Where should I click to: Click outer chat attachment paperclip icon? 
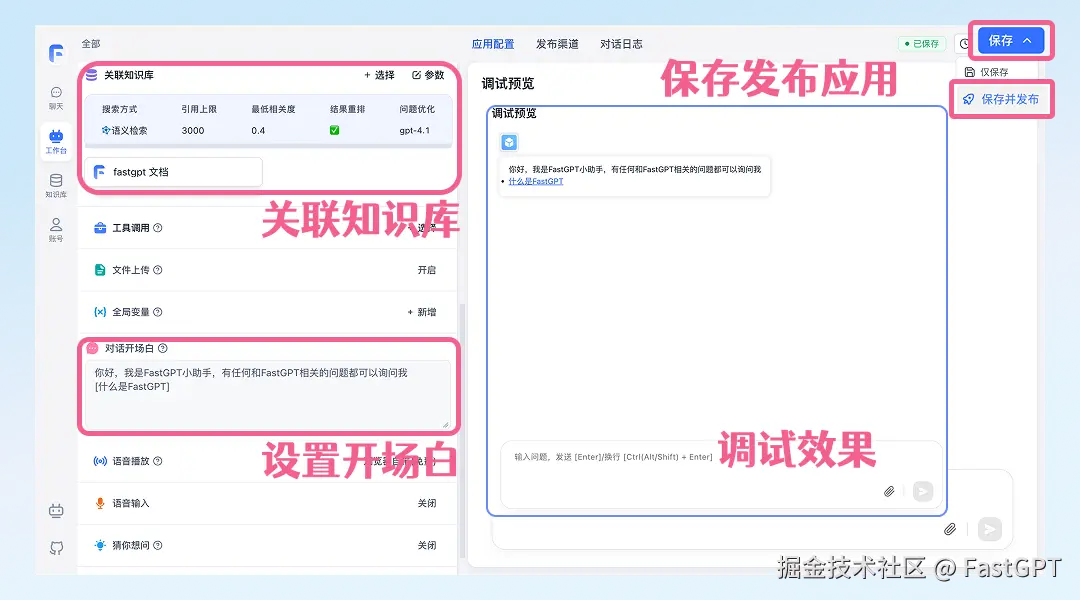950,529
